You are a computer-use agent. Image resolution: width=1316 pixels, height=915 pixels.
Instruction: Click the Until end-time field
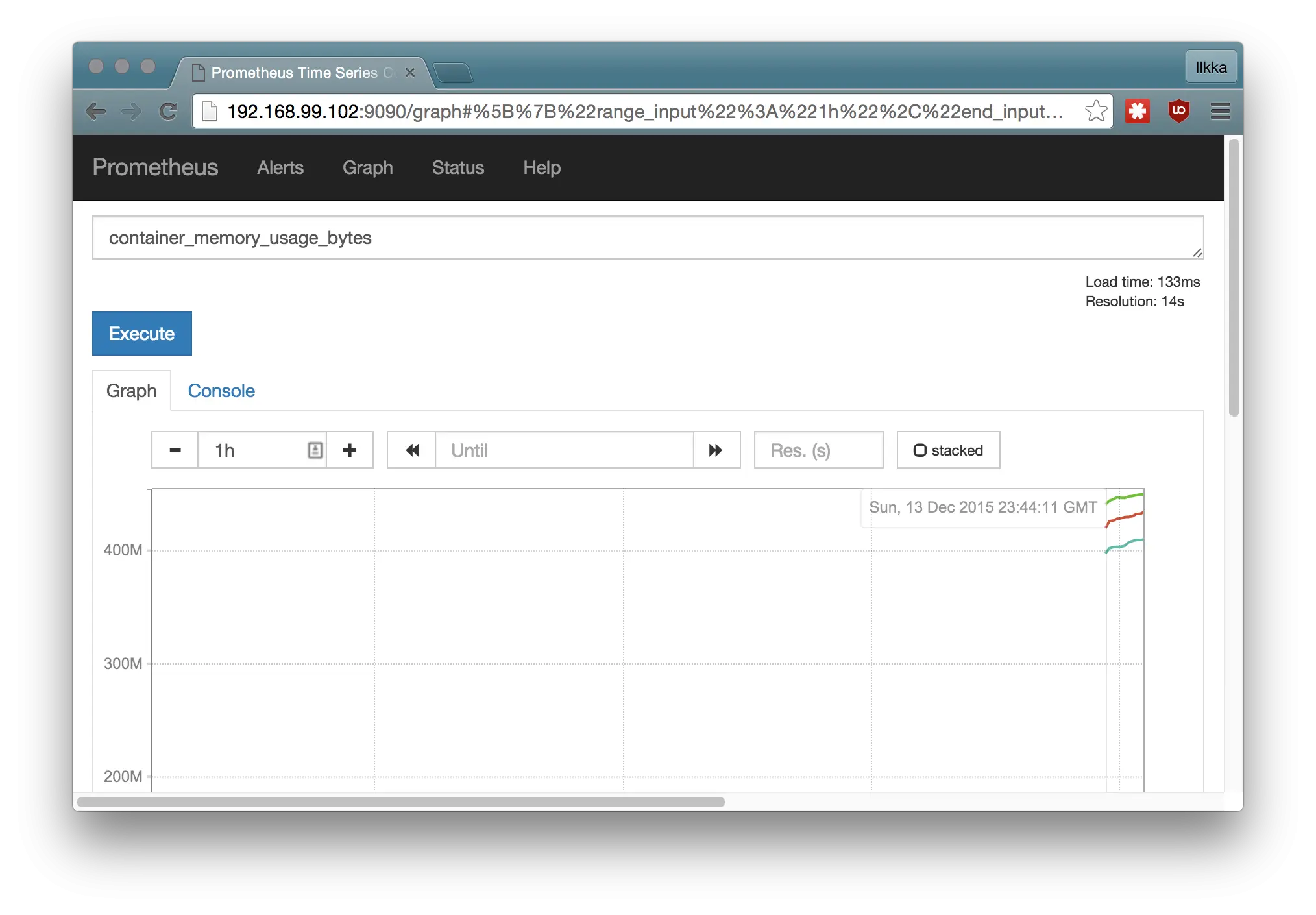564,450
